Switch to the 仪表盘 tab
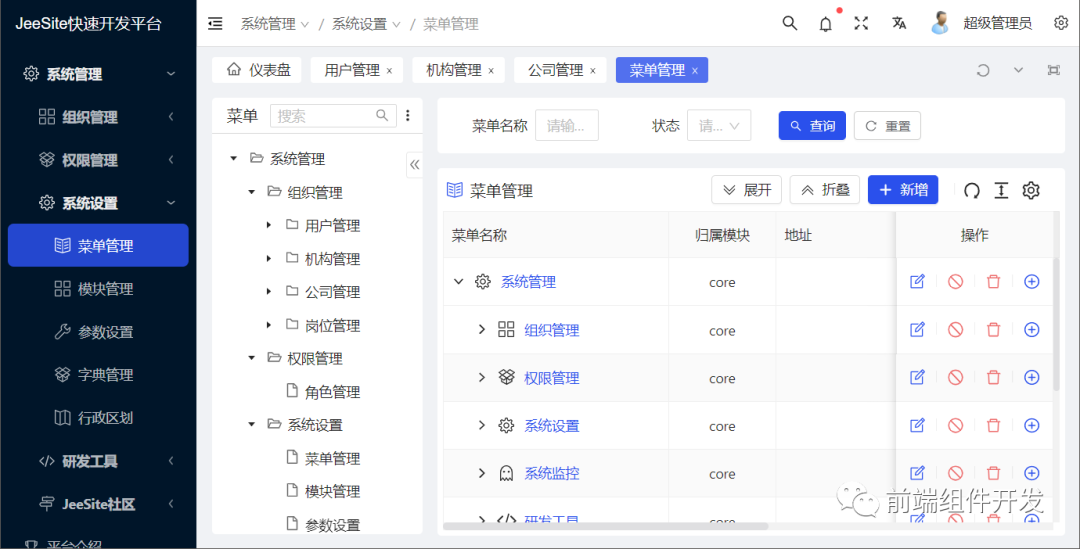This screenshot has height=549, width=1080. [259, 70]
